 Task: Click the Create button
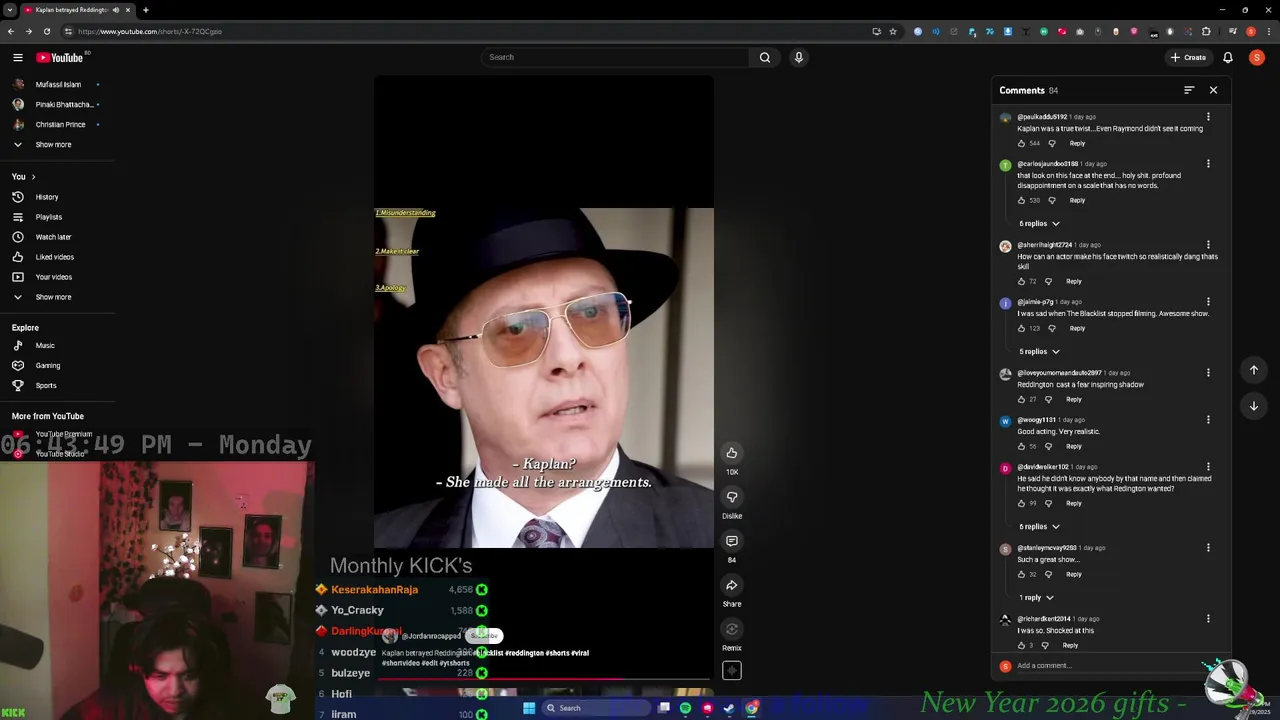click(x=1189, y=57)
